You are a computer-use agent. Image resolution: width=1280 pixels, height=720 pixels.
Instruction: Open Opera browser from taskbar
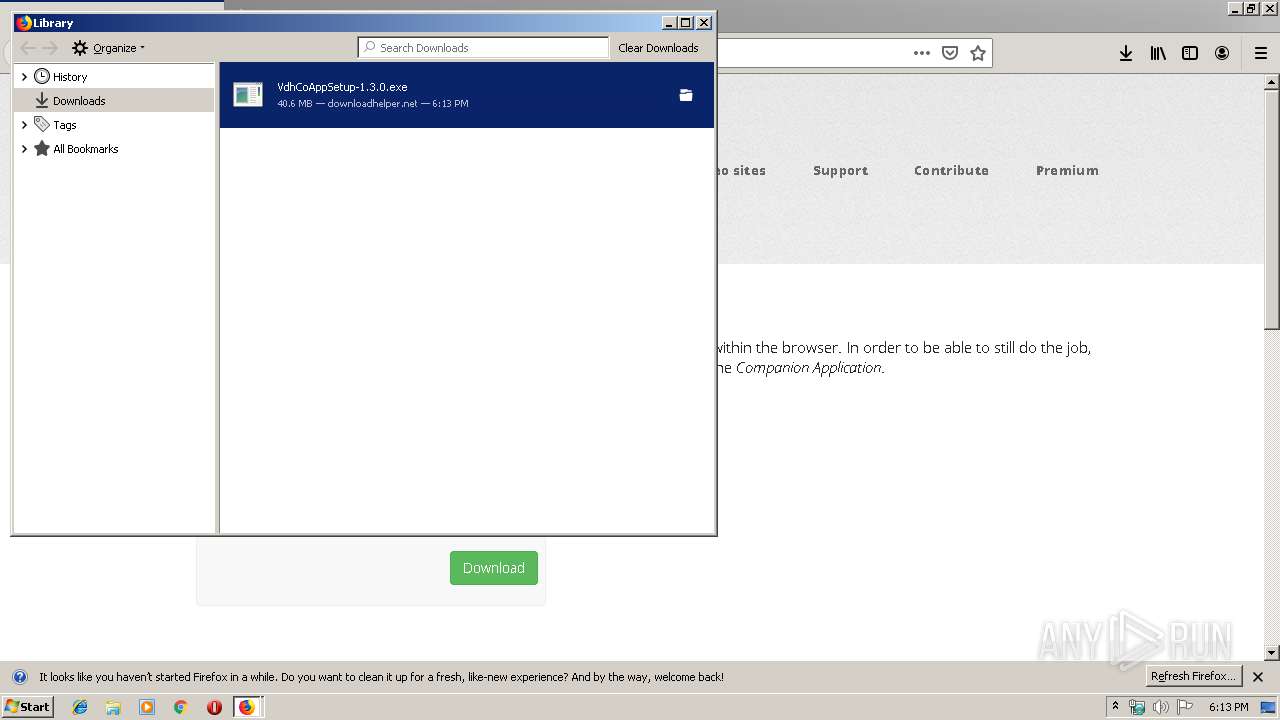[214, 707]
